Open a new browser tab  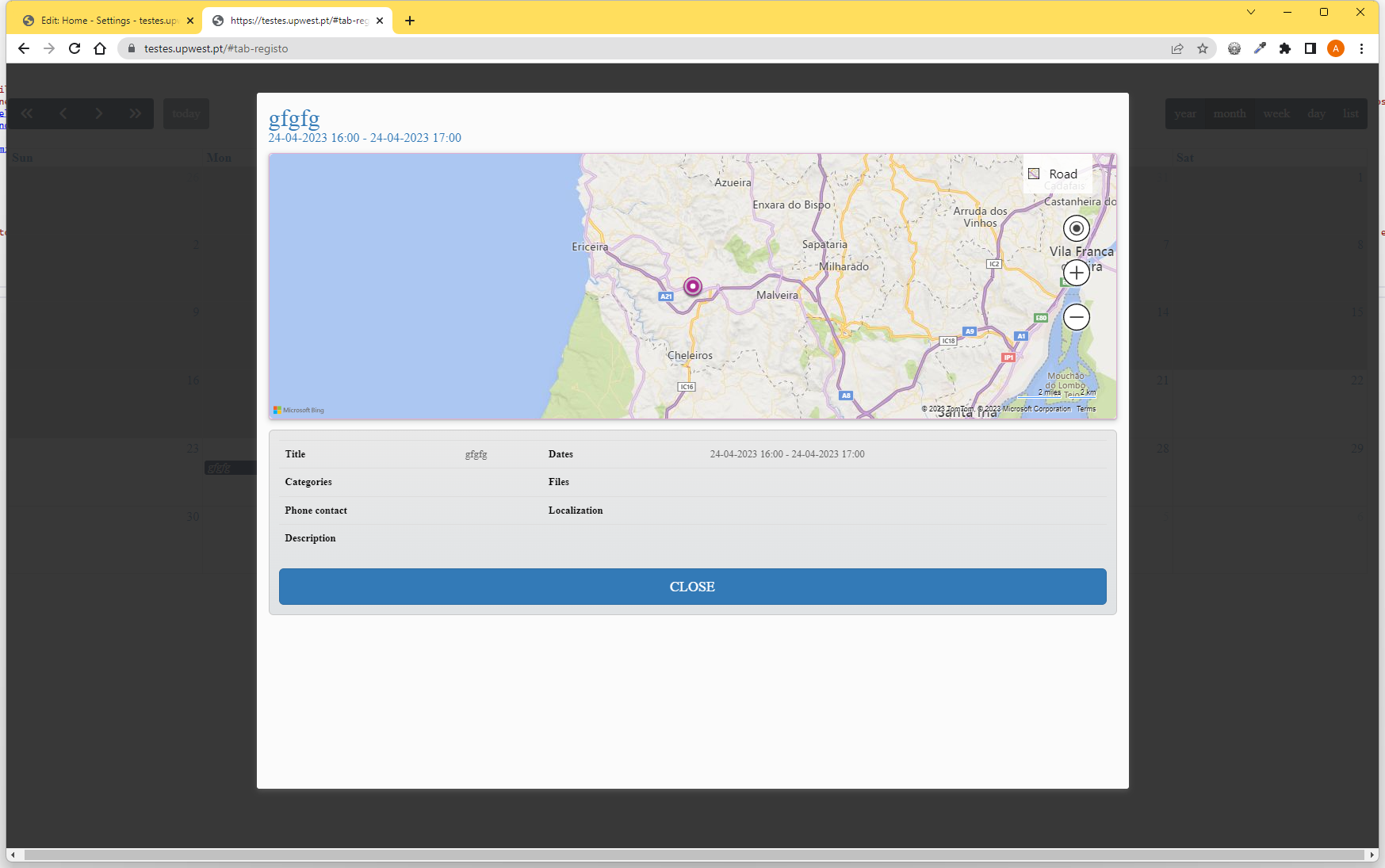[x=410, y=21]
